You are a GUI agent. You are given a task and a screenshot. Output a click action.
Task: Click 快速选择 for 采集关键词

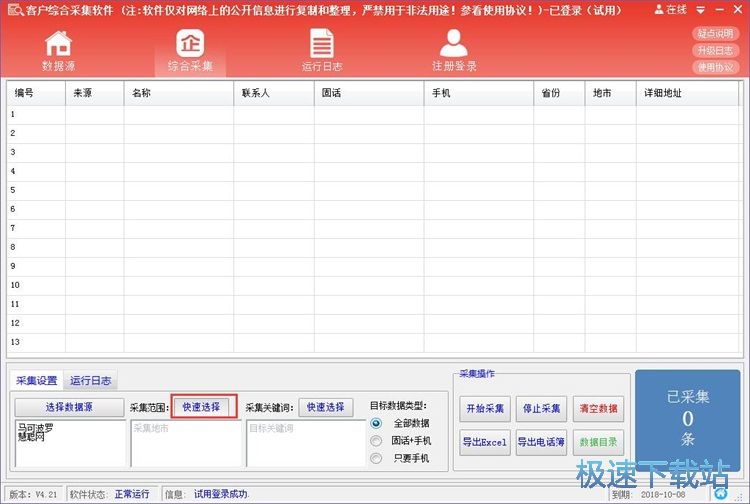click(x=325, y=407)
